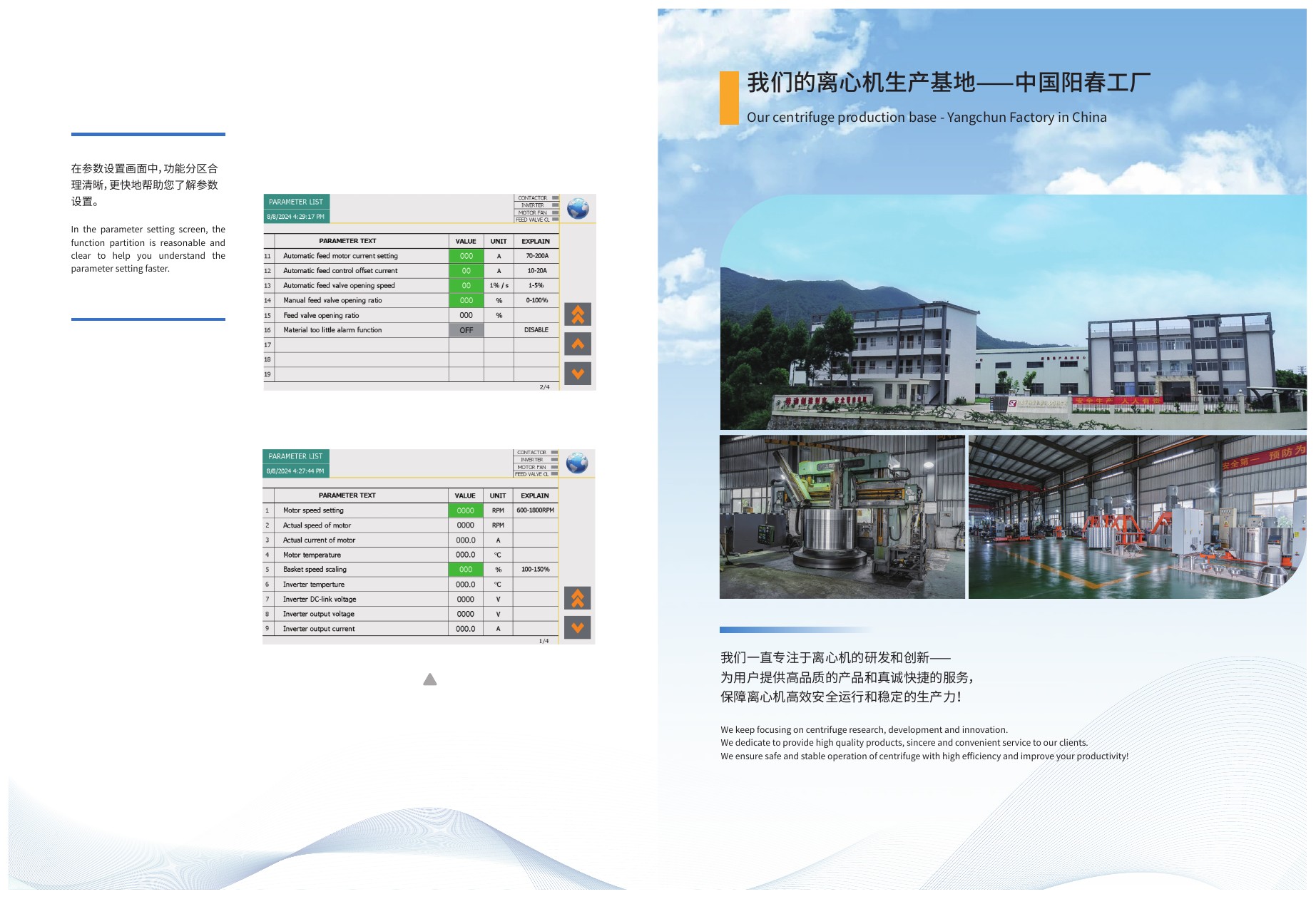
Task: Edit Automatic feed valve opening speed value
Action: [466, 285]
